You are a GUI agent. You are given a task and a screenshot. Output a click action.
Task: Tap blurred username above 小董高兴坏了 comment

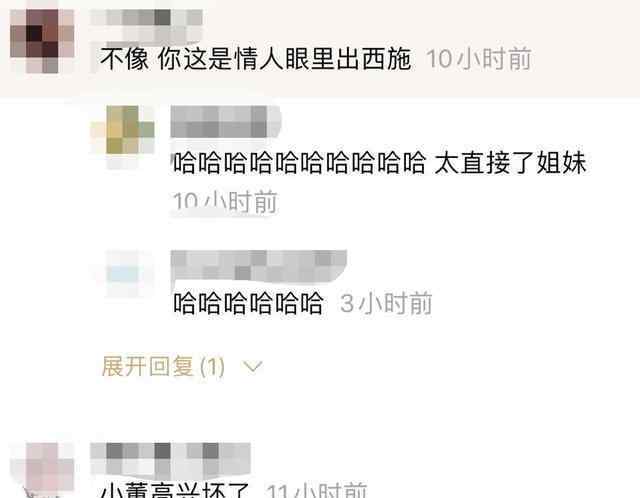(170, 460)
